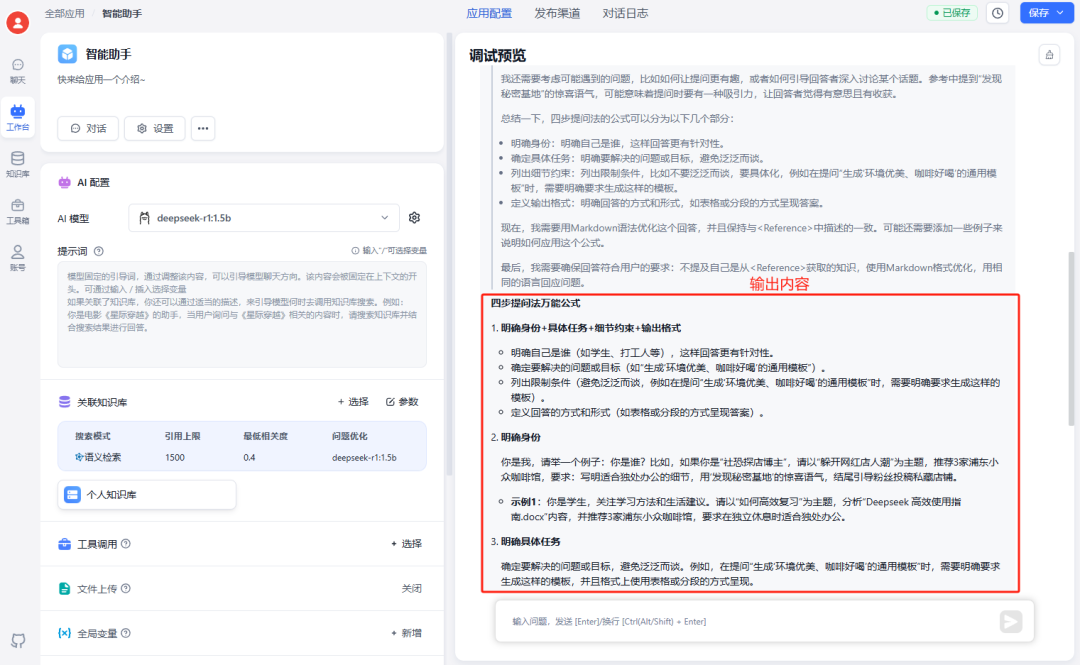The height and width of the screenshot is (665, 1080).
Task: Click 选择 for 关联知识库
Action: [x=353, y=402]
